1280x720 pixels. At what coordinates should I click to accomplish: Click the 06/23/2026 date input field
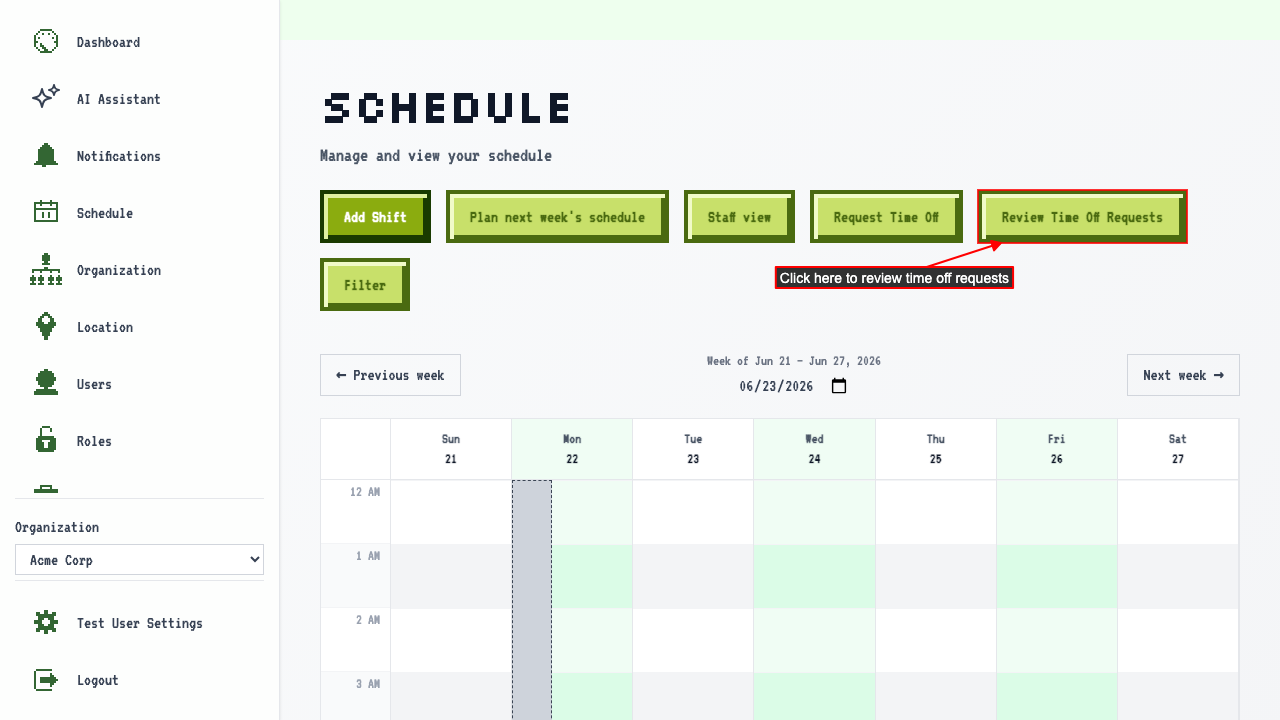click(x=794, y=386)
